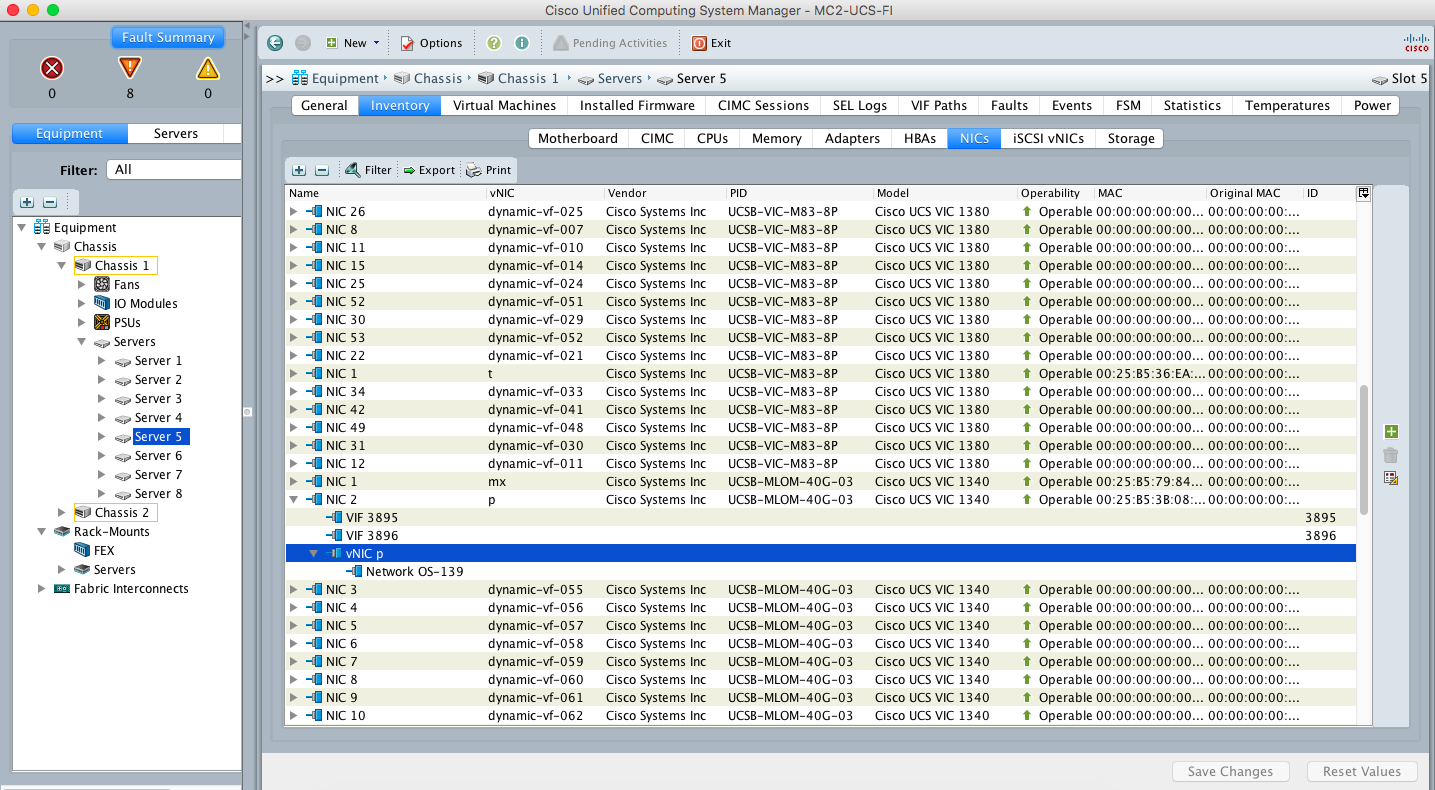Select the VIF 3895 row

[x=820, y=517]
